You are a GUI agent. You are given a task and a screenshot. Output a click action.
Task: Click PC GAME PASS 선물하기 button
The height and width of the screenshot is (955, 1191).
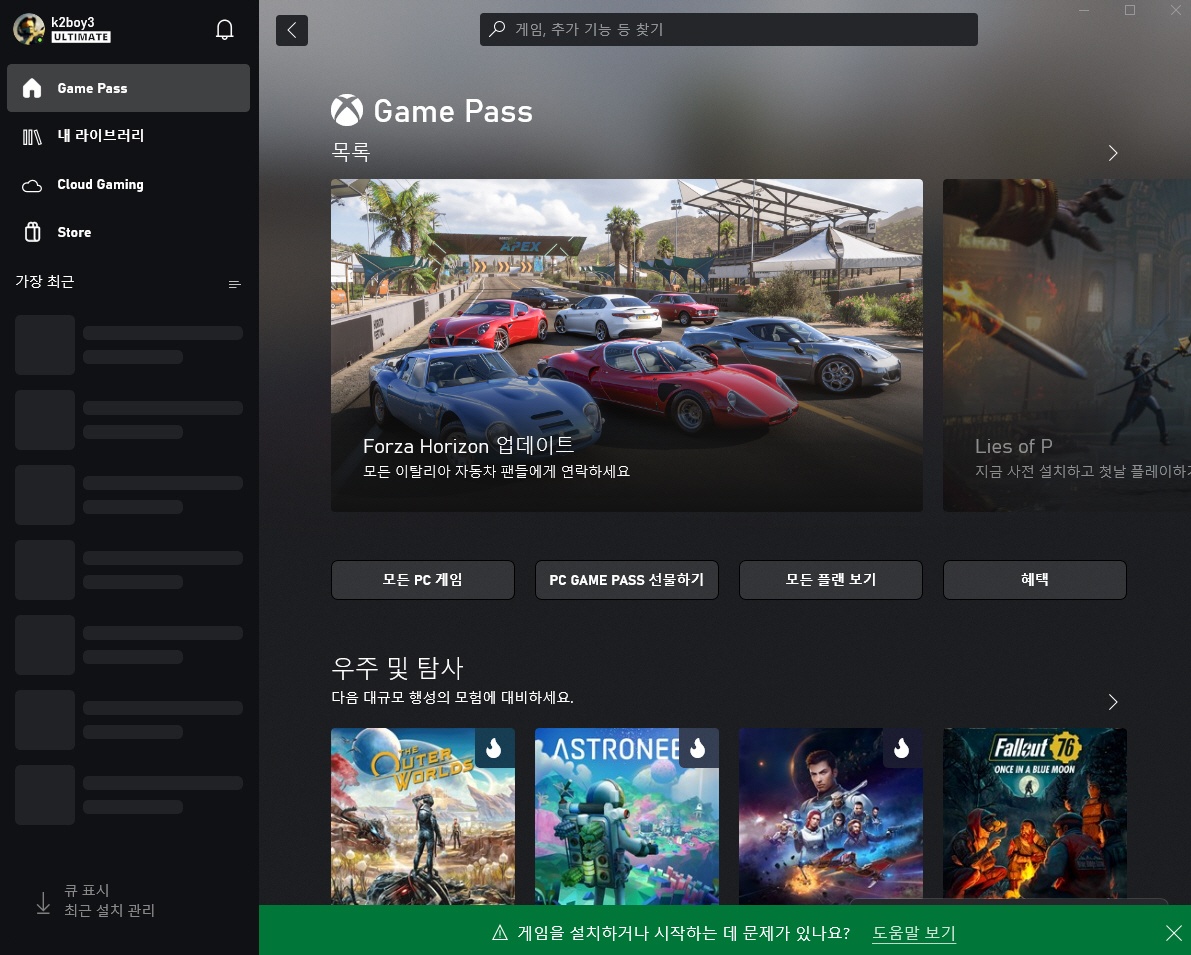click(627, 580)
